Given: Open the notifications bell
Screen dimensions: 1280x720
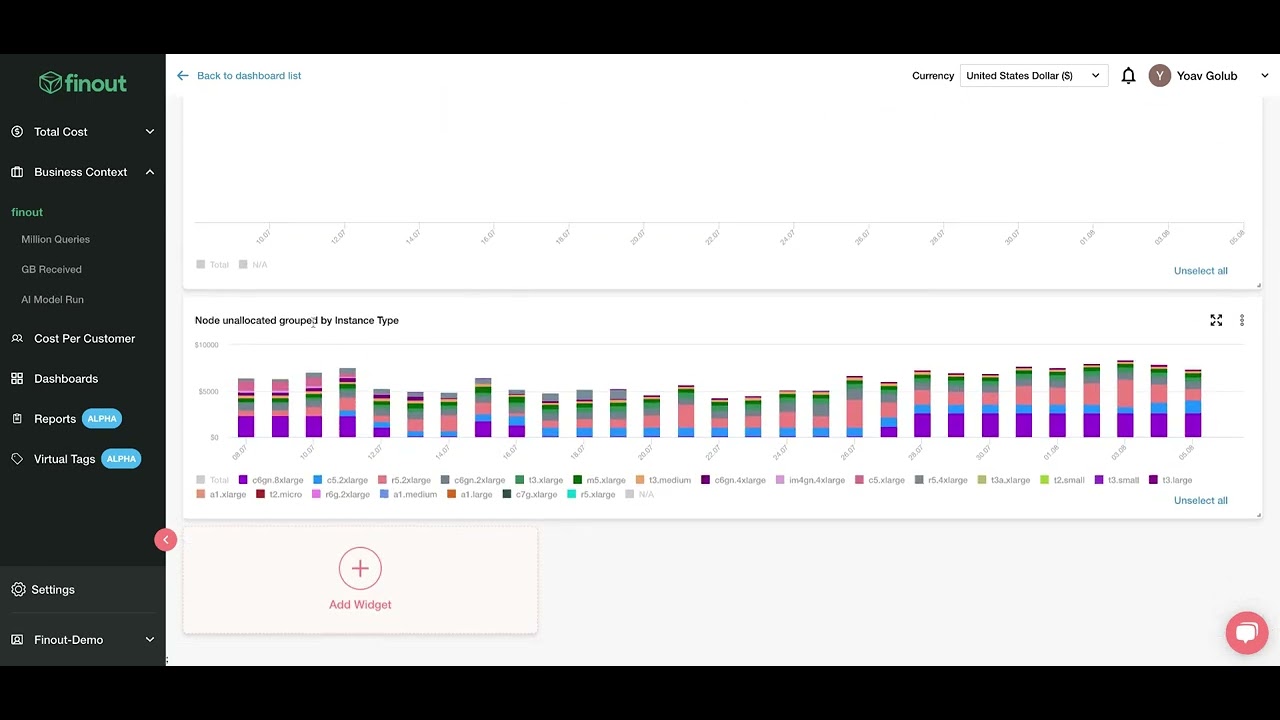Looking at the screenshot, I should coord(1128,76).
